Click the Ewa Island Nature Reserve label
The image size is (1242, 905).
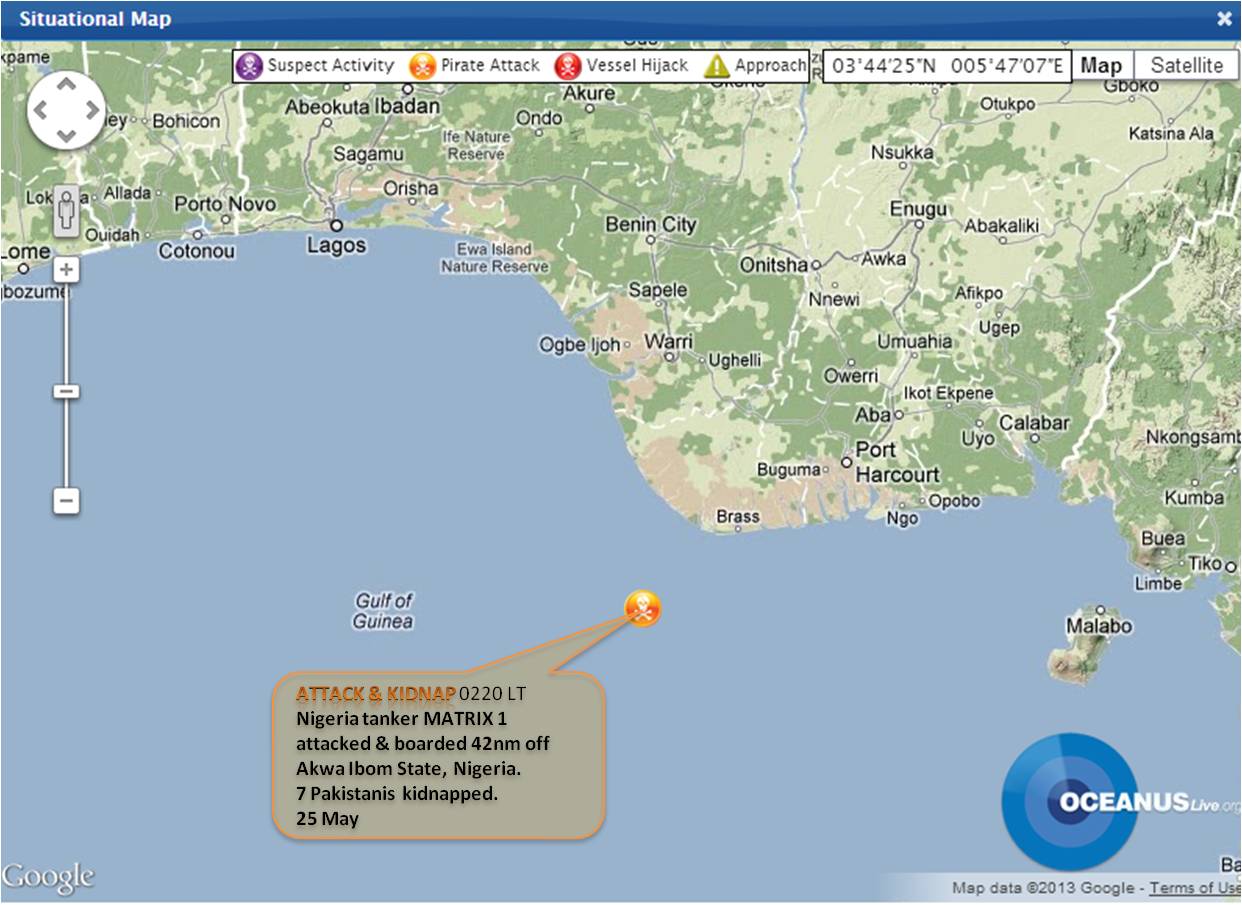(495, 258)
